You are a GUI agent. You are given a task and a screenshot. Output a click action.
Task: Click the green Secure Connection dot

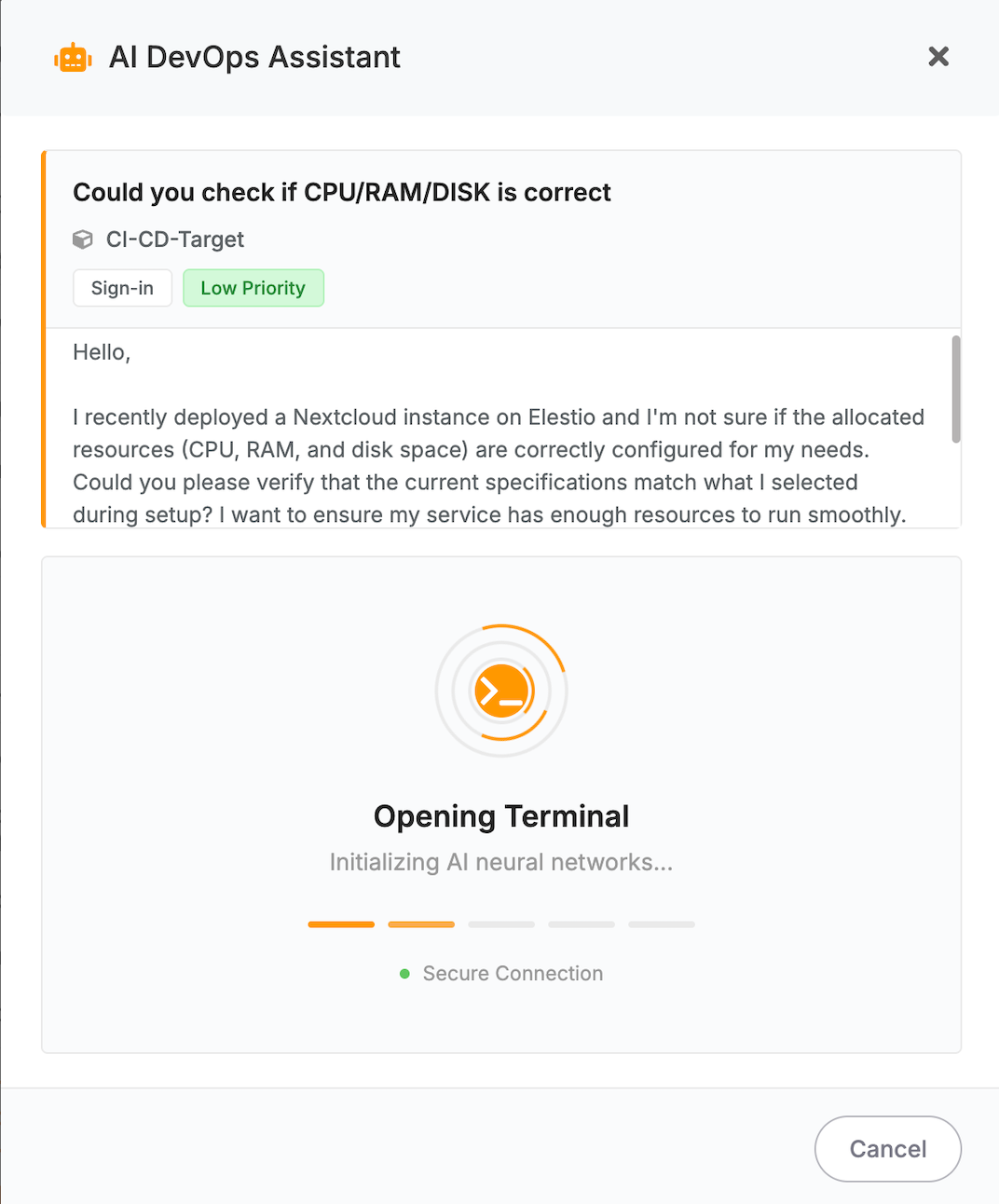click(404, 974)
